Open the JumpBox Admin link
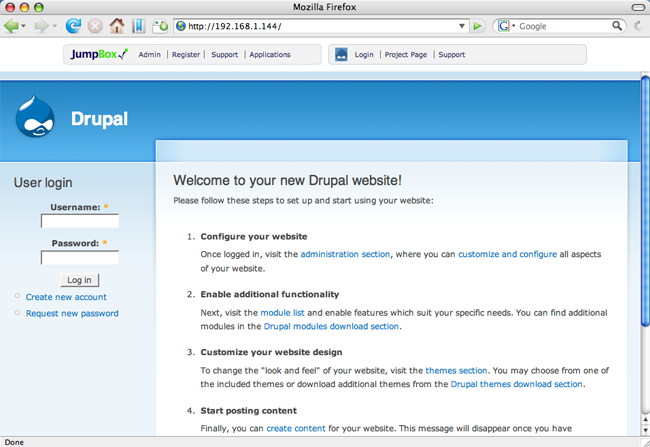Viewport: 650px width, 447px height. point(149,55)
